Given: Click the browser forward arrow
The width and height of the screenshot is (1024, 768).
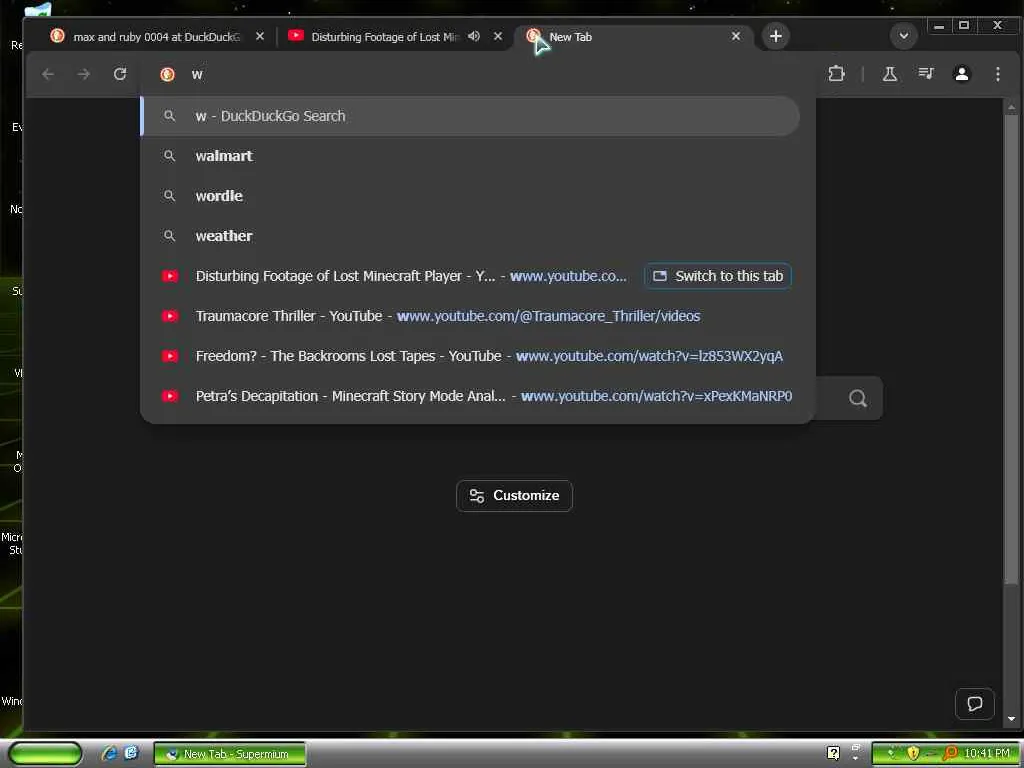Looking at the screenshot, I should click(x=84, y=74).
